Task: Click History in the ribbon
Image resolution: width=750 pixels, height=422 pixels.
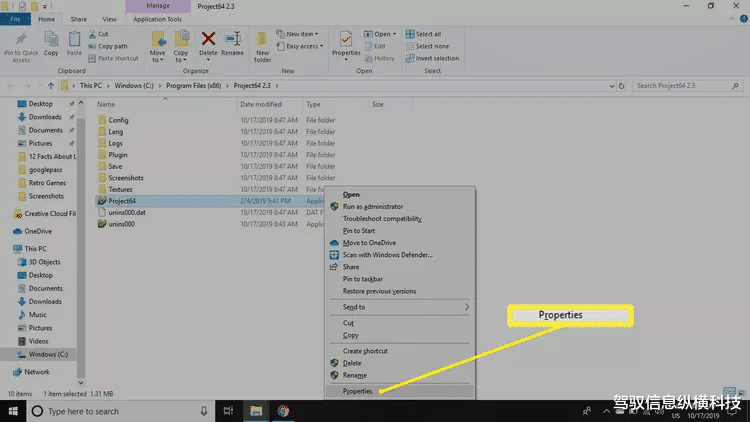Action: 379,58
